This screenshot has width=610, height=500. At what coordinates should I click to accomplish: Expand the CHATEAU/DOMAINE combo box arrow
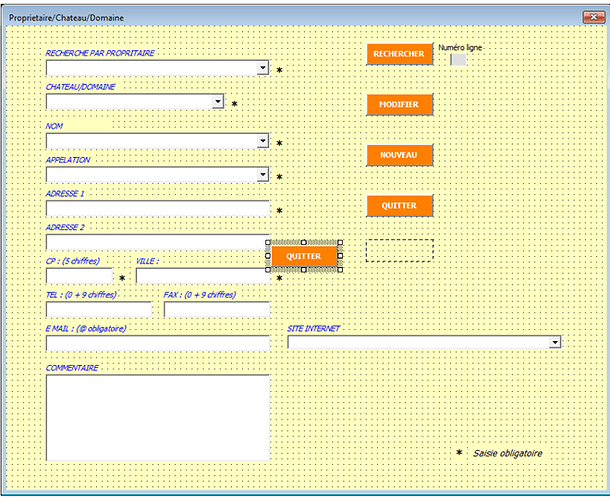218,102
